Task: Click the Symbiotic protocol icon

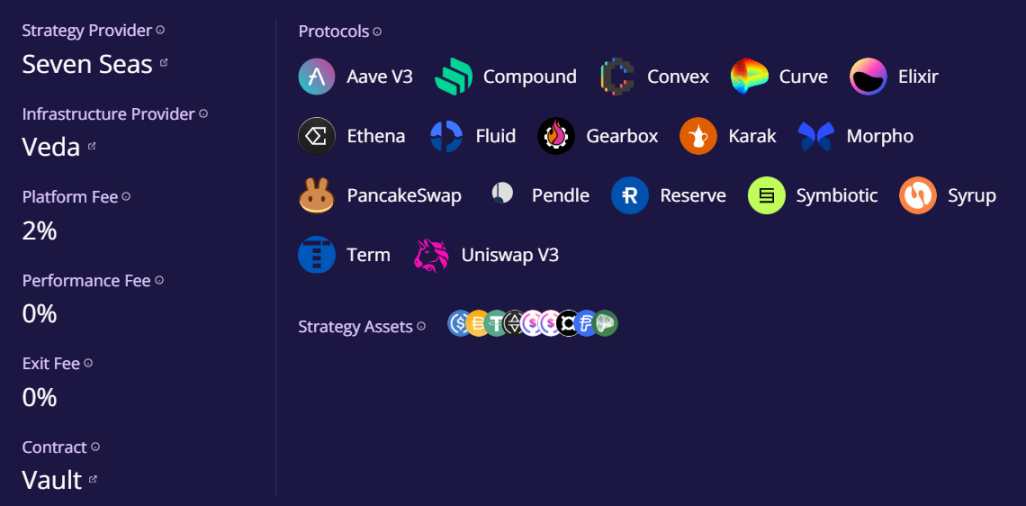Action: pyautogui.click(x=766, y=195)
